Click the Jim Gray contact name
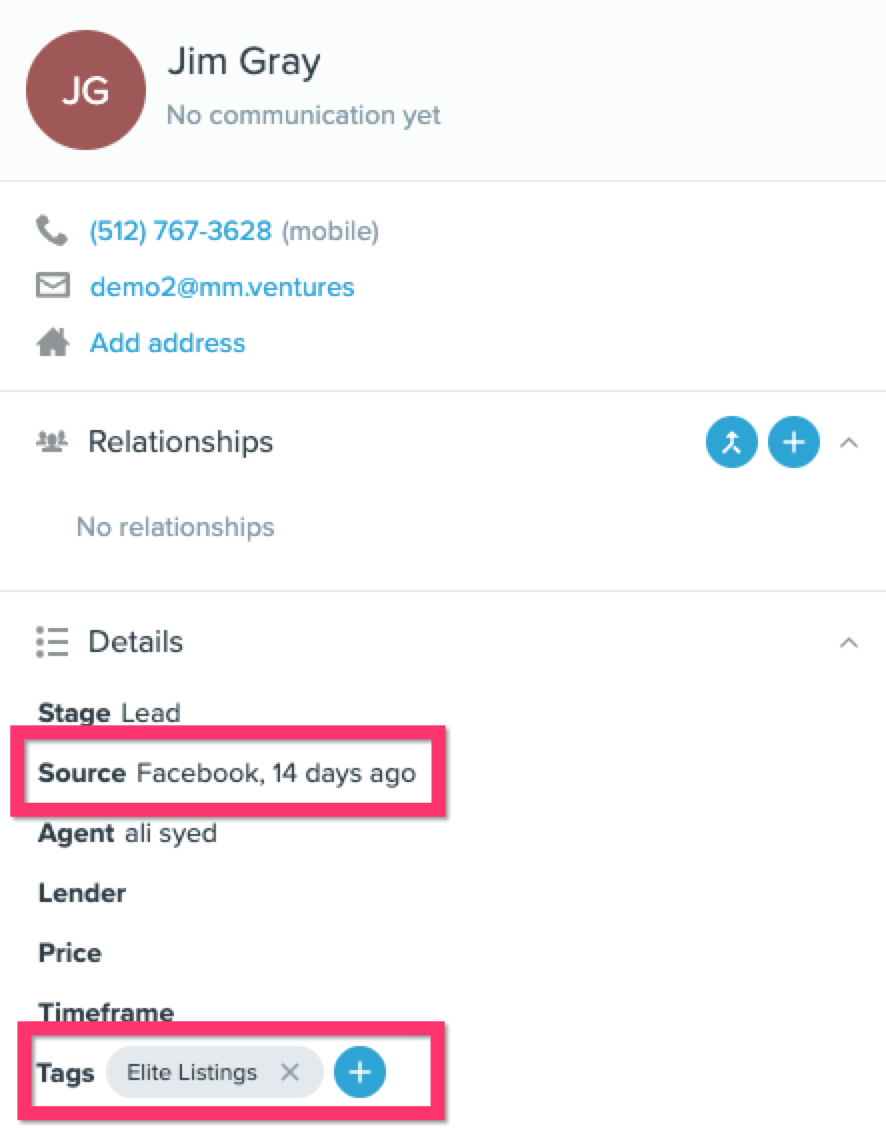Screen dimensions: 886x1128 [x=244, y=62]
